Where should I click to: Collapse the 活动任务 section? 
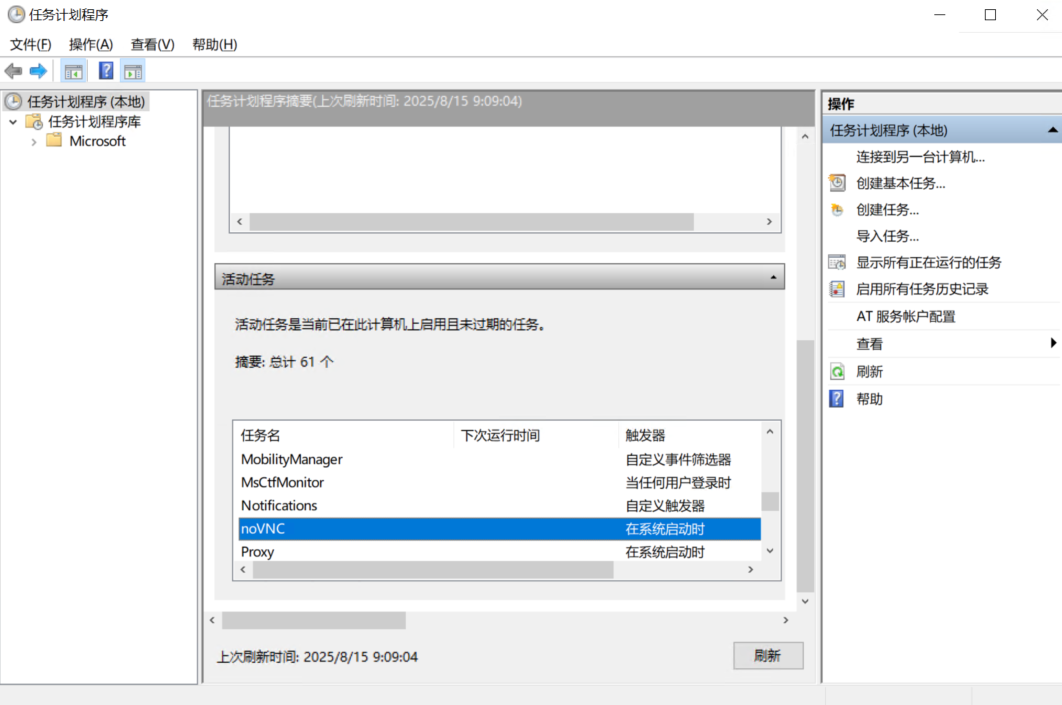(x=773, y=278)
